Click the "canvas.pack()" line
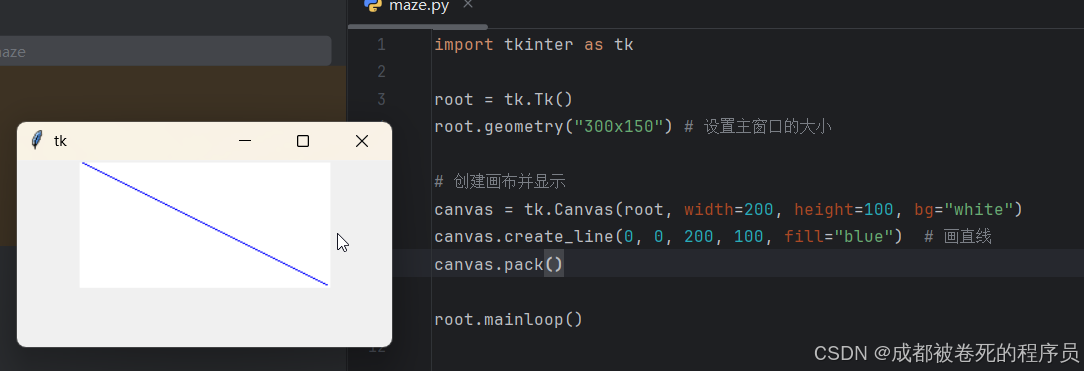The width and height of the screenshot is (1084, 371). pos(499,264)
